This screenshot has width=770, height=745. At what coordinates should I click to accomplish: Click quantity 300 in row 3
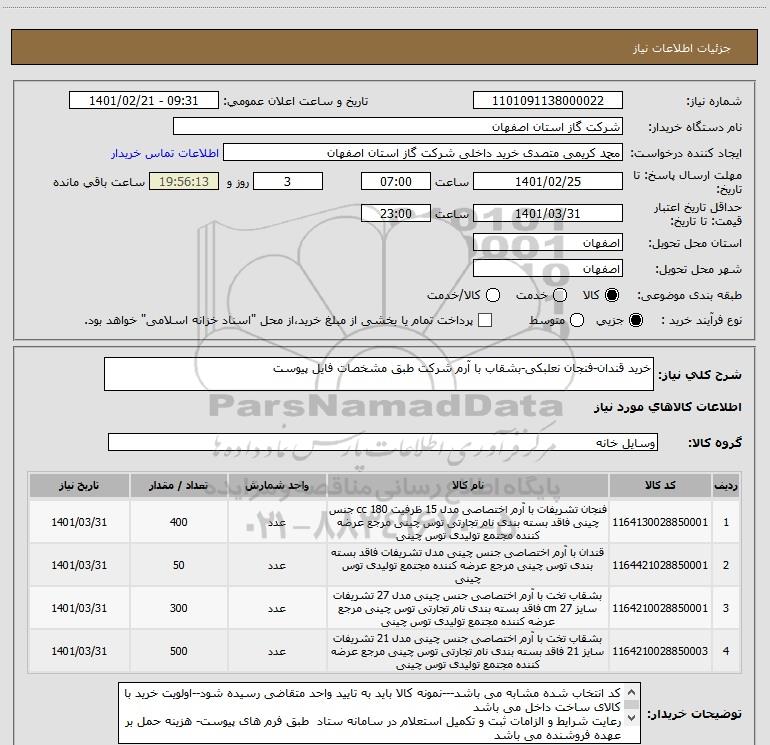tap(178, 608)
